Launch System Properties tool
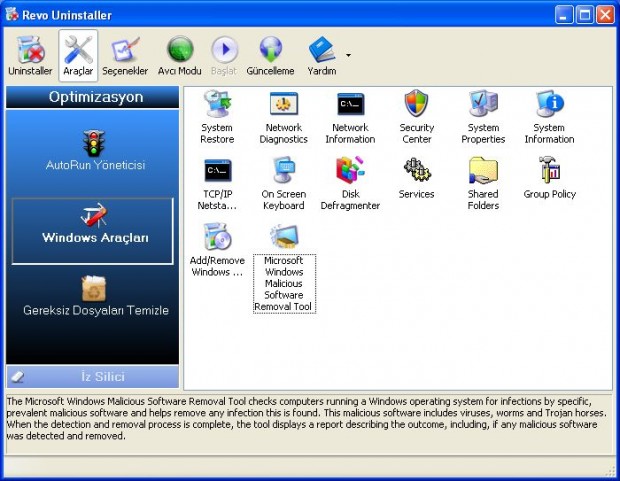Screen dimensions: 620x481 click(483, 117)
